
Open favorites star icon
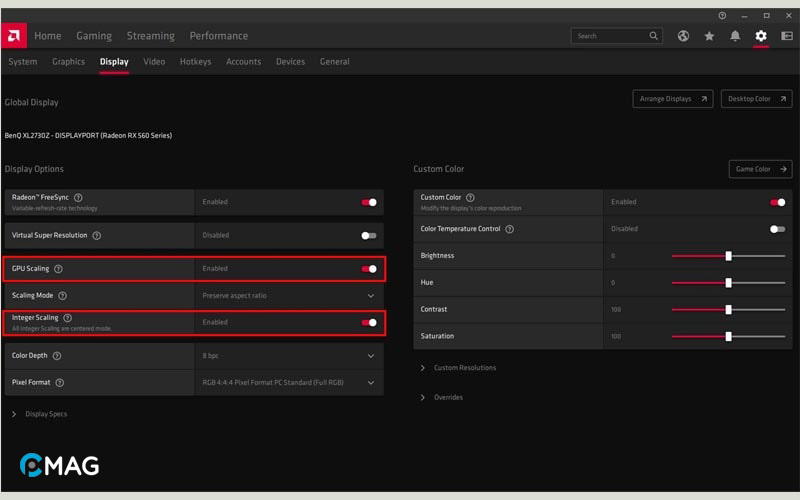(x=709, y=36)
